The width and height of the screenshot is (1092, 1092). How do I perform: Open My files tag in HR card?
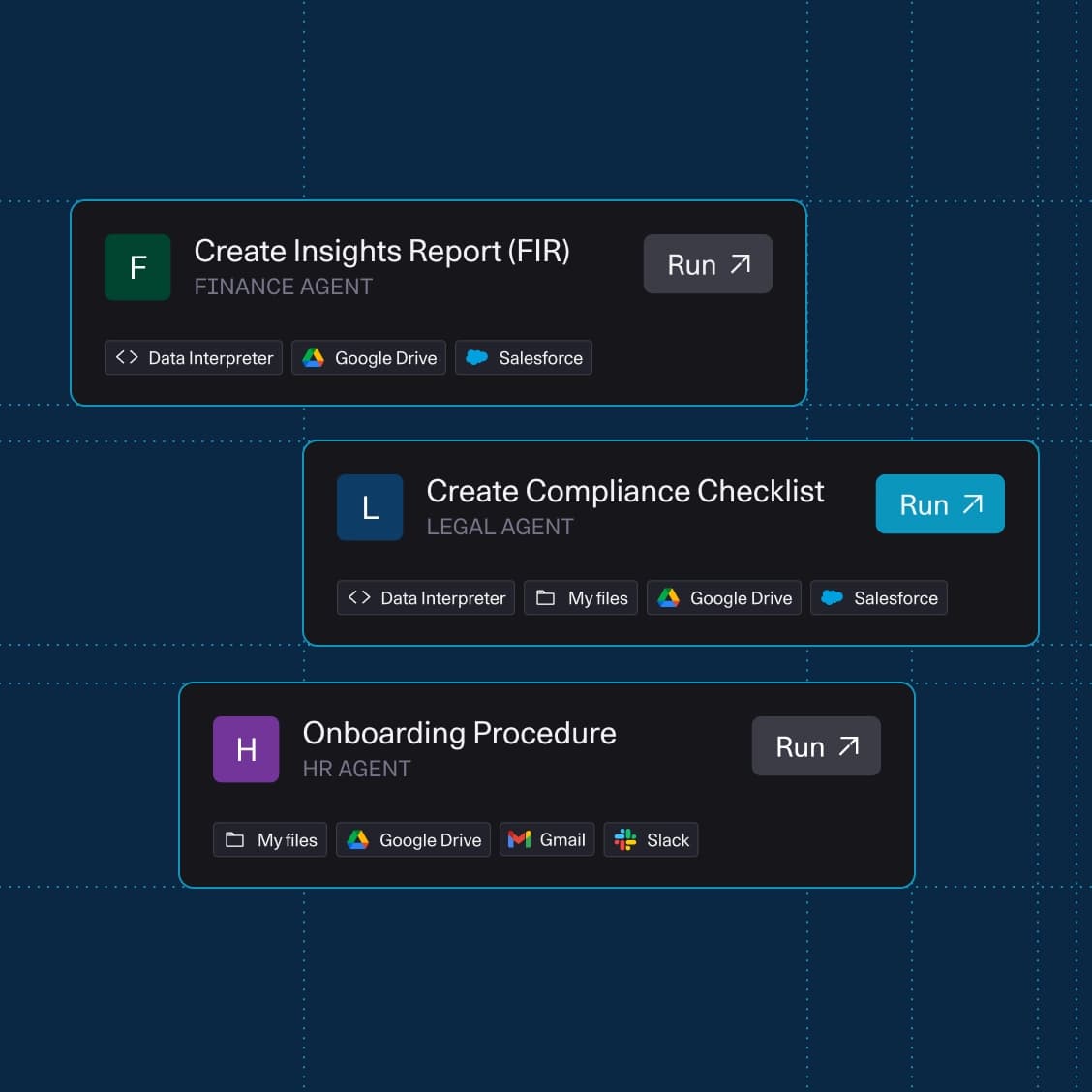coord(271,840)
